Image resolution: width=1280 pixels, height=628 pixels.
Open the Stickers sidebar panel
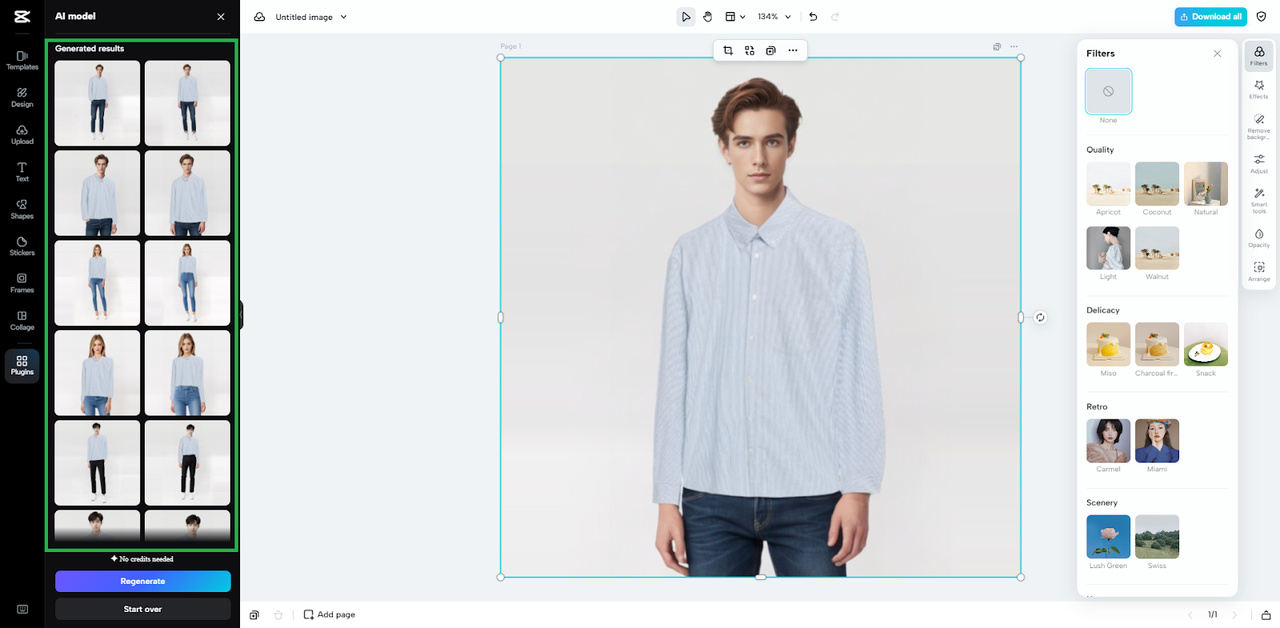click(22, 246)
